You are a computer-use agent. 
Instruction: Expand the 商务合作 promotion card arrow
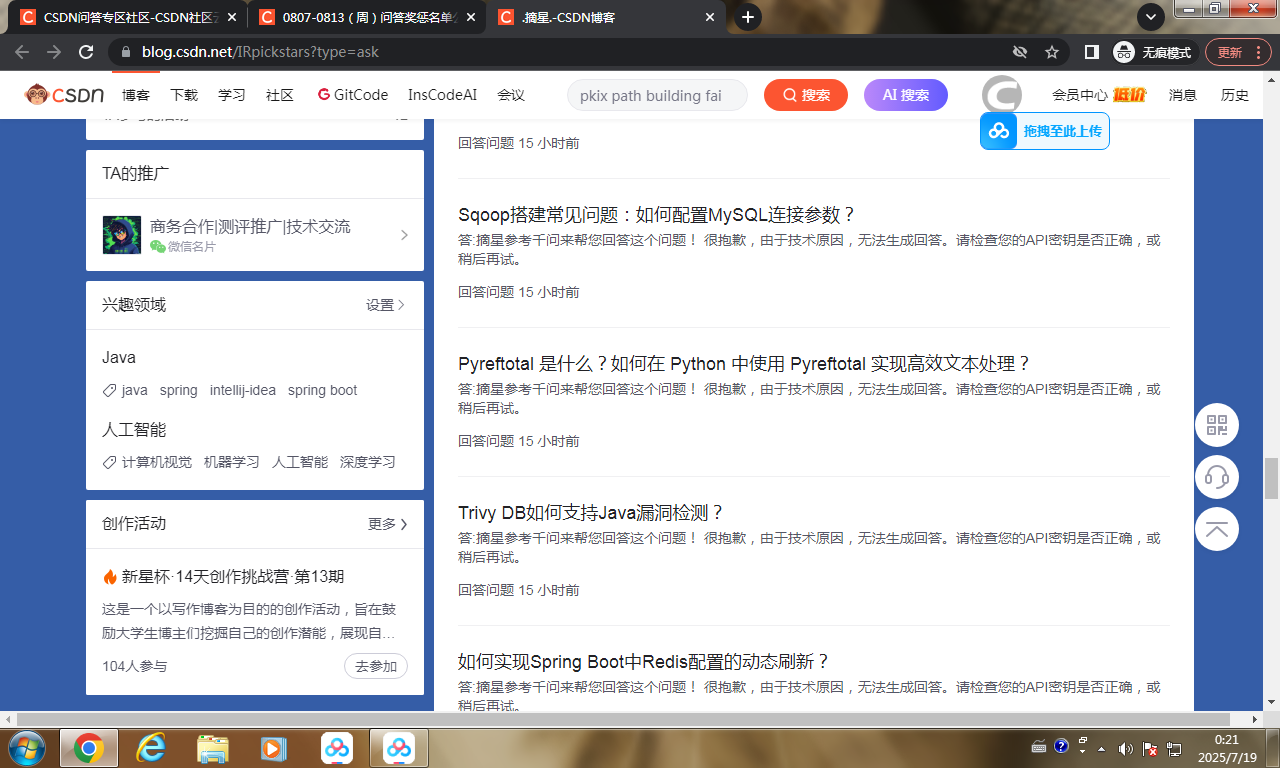pyautogui.click(x=404, y=235)
